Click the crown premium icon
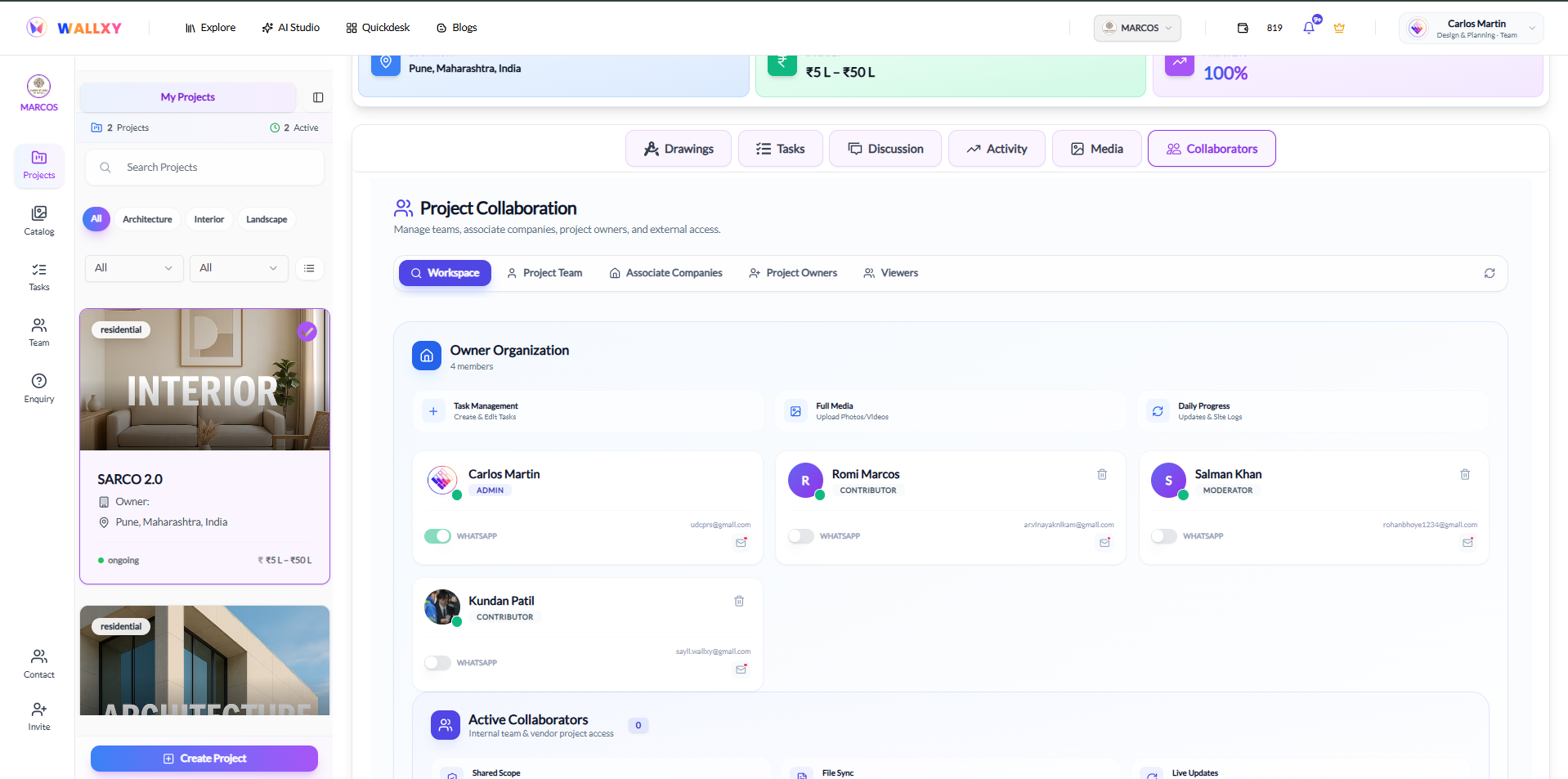Image resolution: width=1568 pixels, height=779 pixels. (1339, 28)
